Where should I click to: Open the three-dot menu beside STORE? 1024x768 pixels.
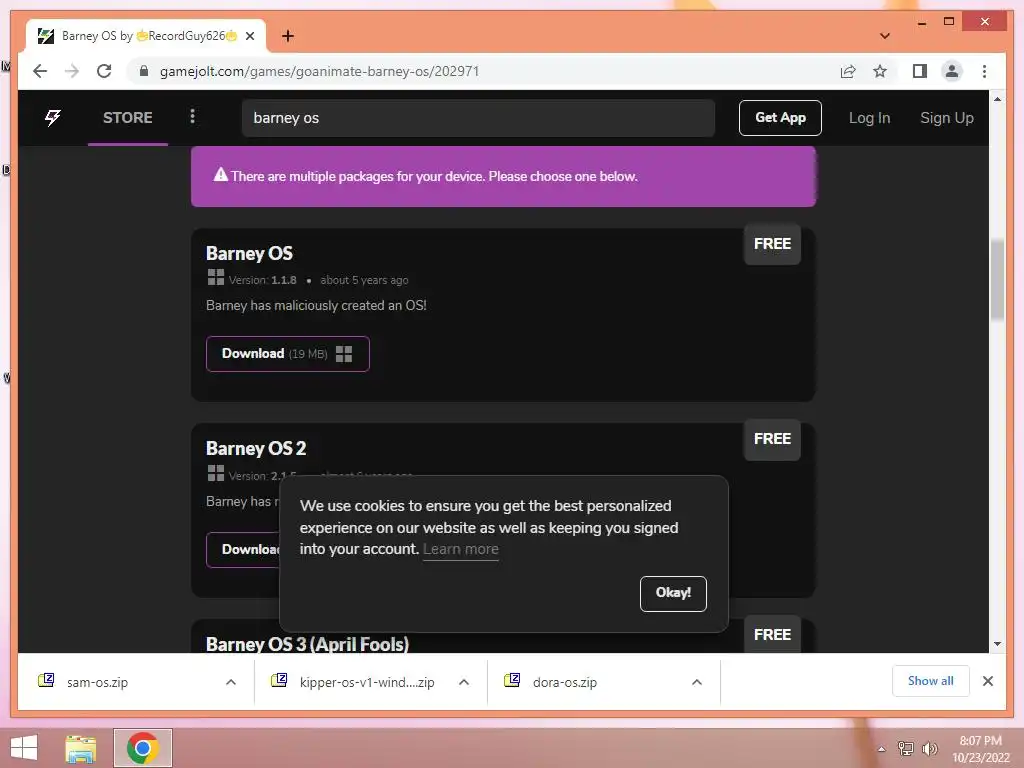(192, 116)
